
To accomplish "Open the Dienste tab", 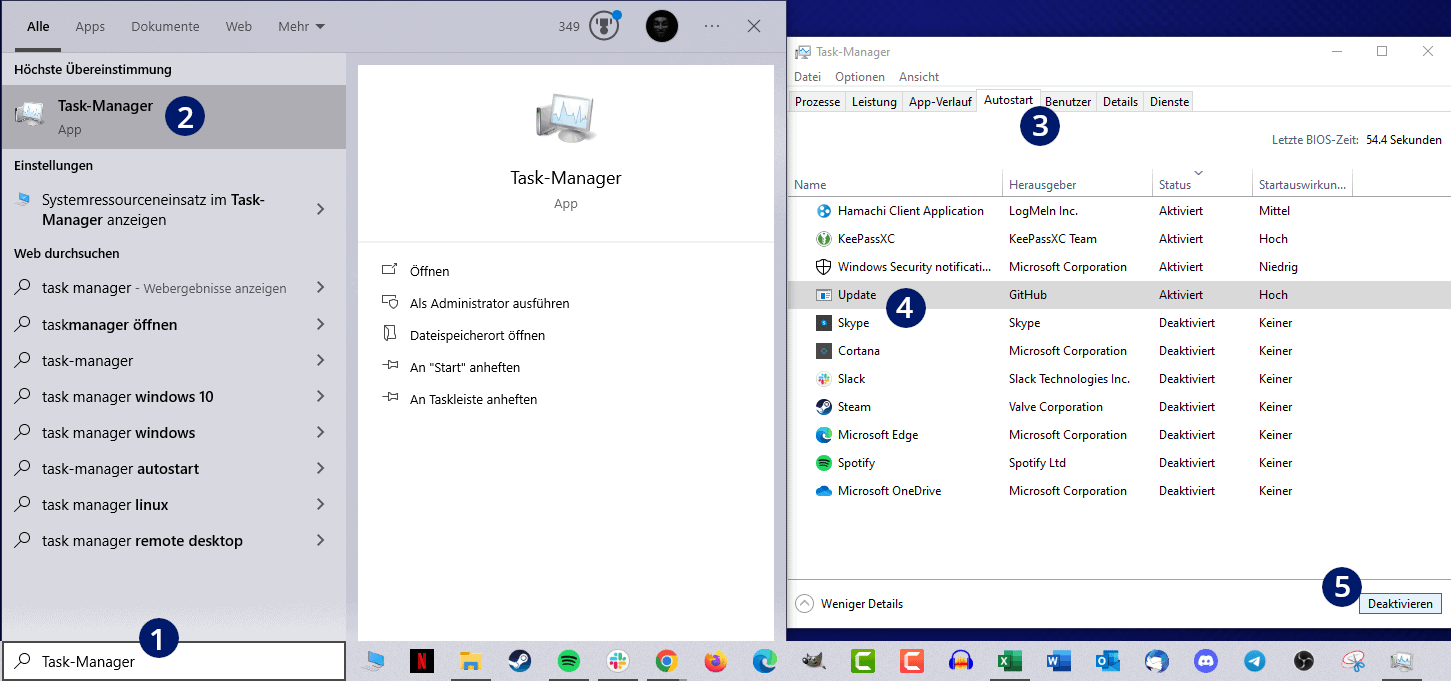I will (x=1169, y=102).
